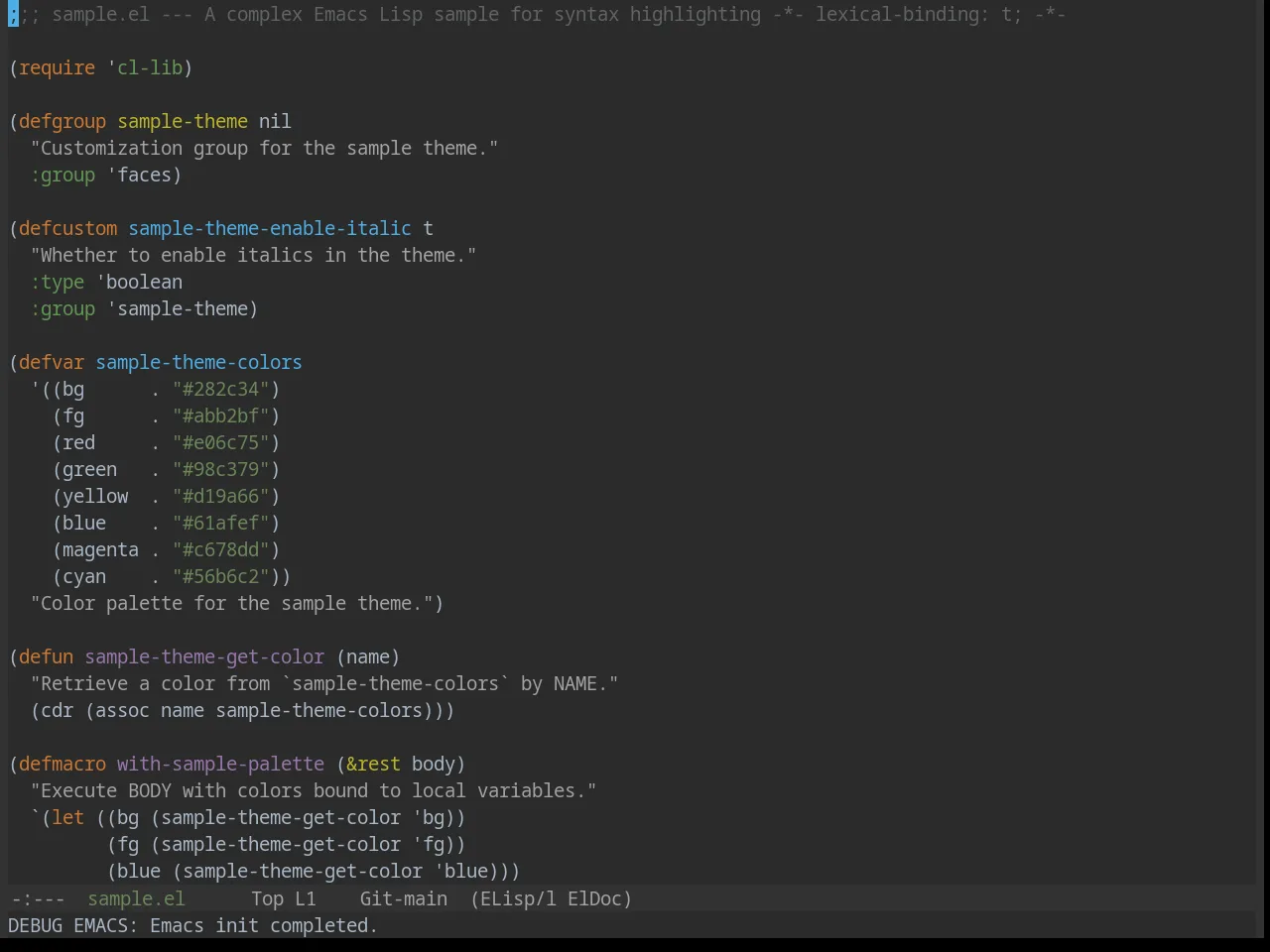Click the 'cyan' key in the color alist
The height and width of the screenshot is (952, 1270).
pos(84,576)
